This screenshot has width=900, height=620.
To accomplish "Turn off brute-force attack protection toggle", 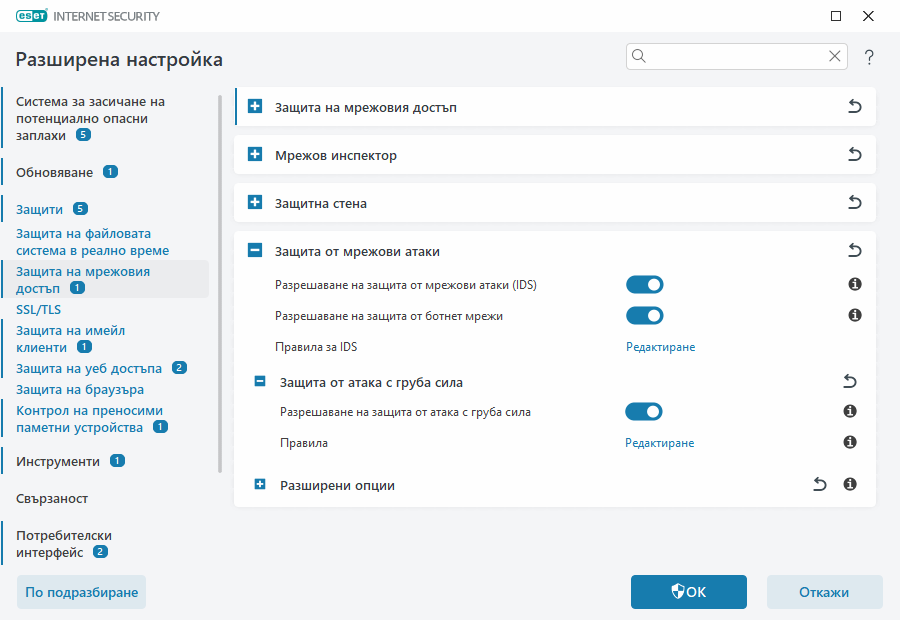I will click(644, 411).
